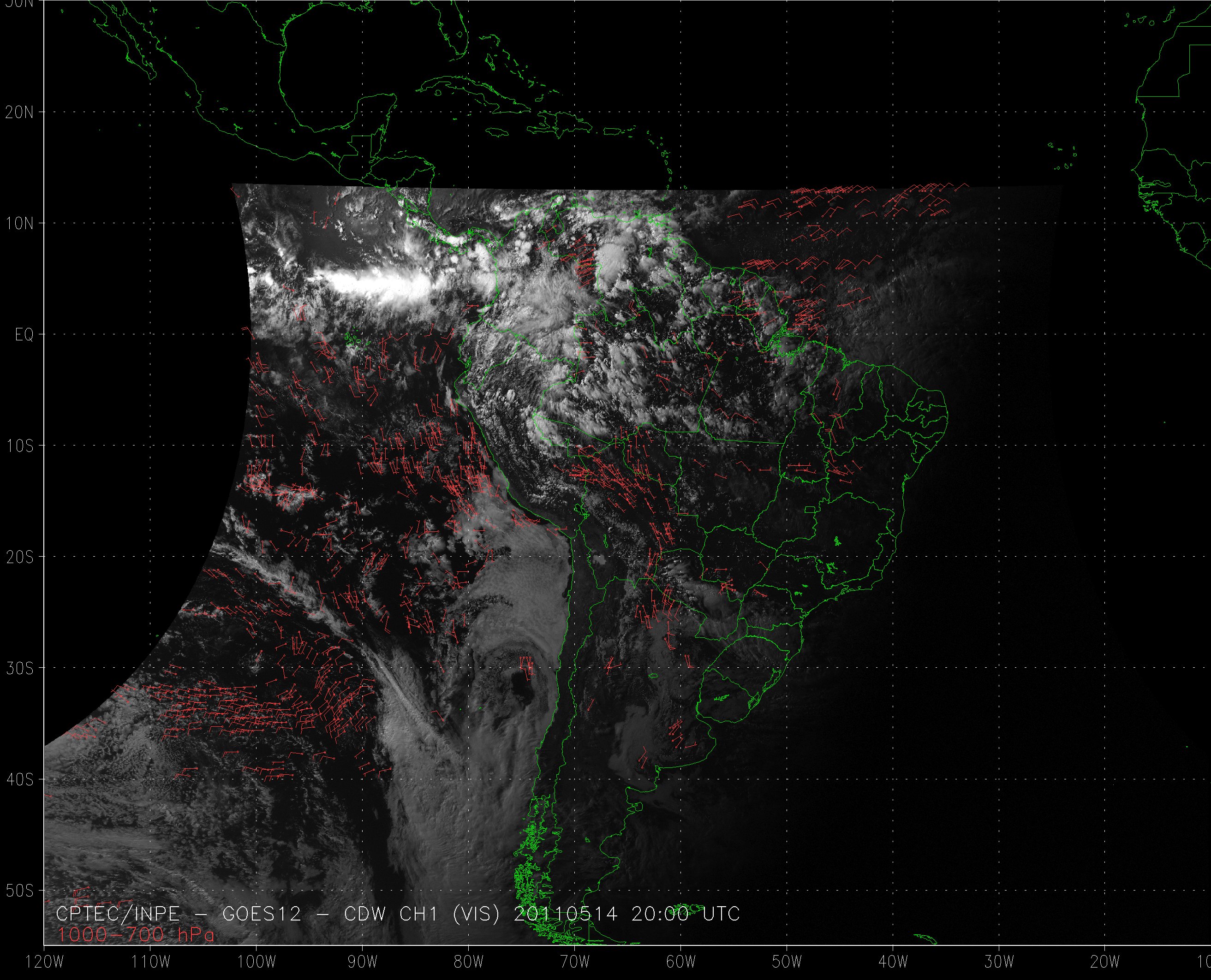1211x980 pixels.
Task: Click the 80W longitude label
Action: [468, 962]
